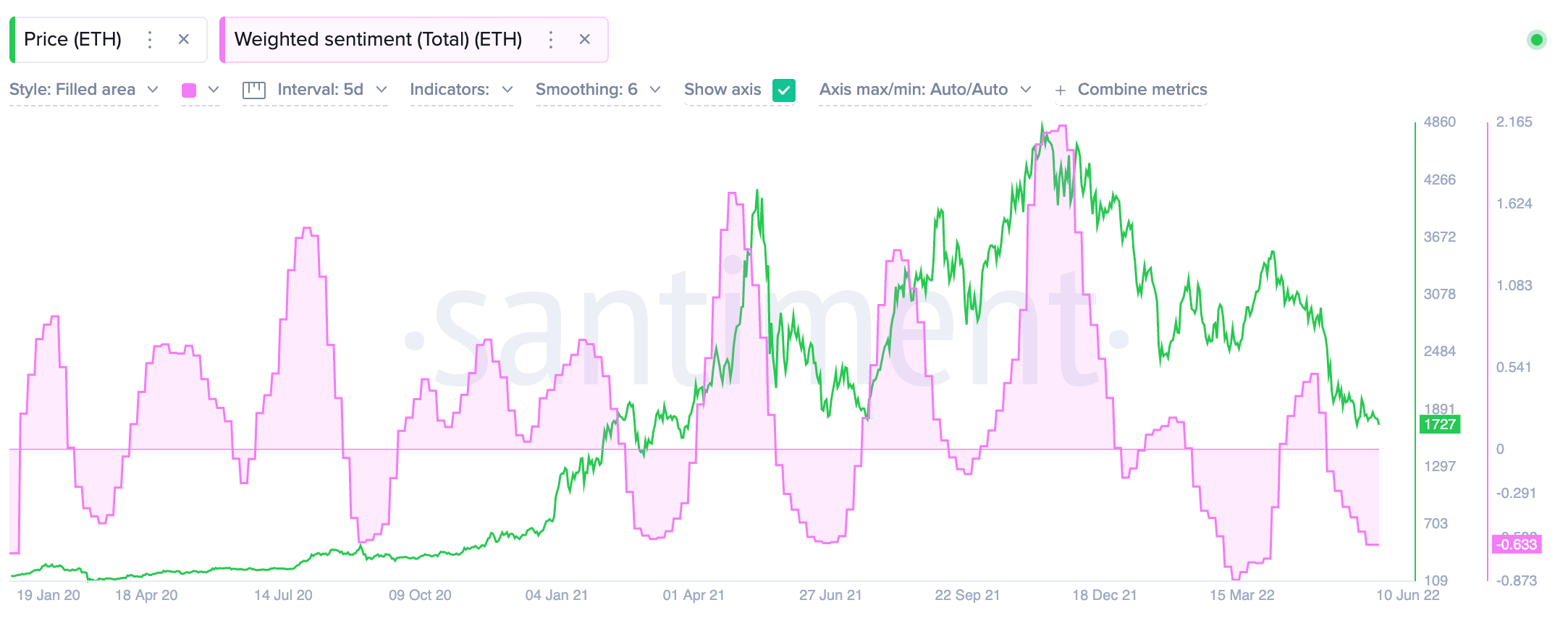Click the plus icon beside Combine metrics

click(x=1061, y=90)
